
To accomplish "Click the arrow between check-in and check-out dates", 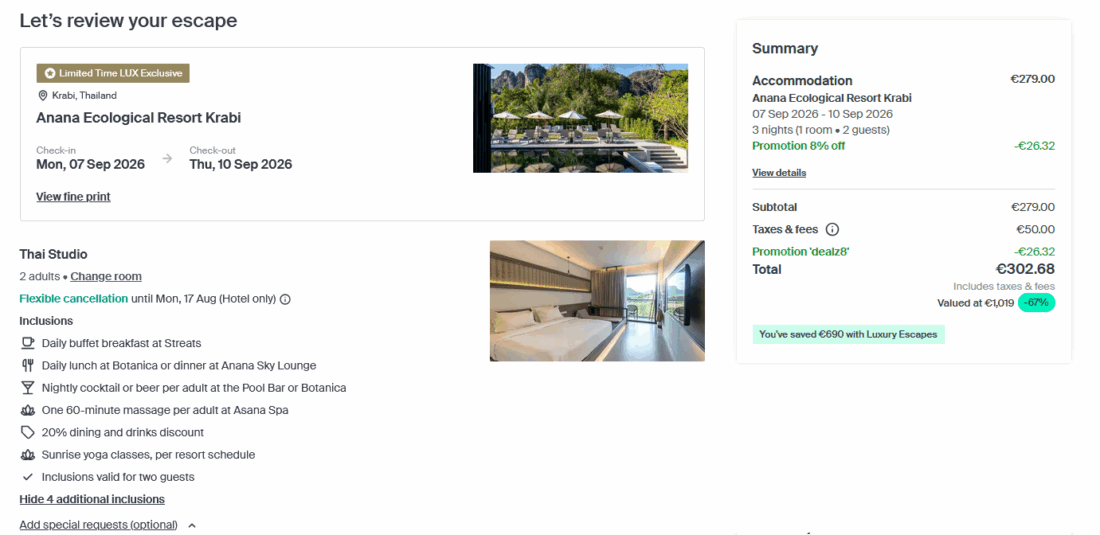I will pyautogui.click(x=167, y=158).
